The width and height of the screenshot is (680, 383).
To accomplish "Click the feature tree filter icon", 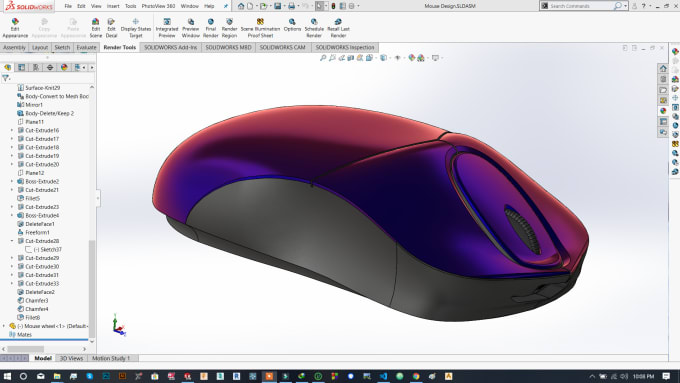I will 5,78.
